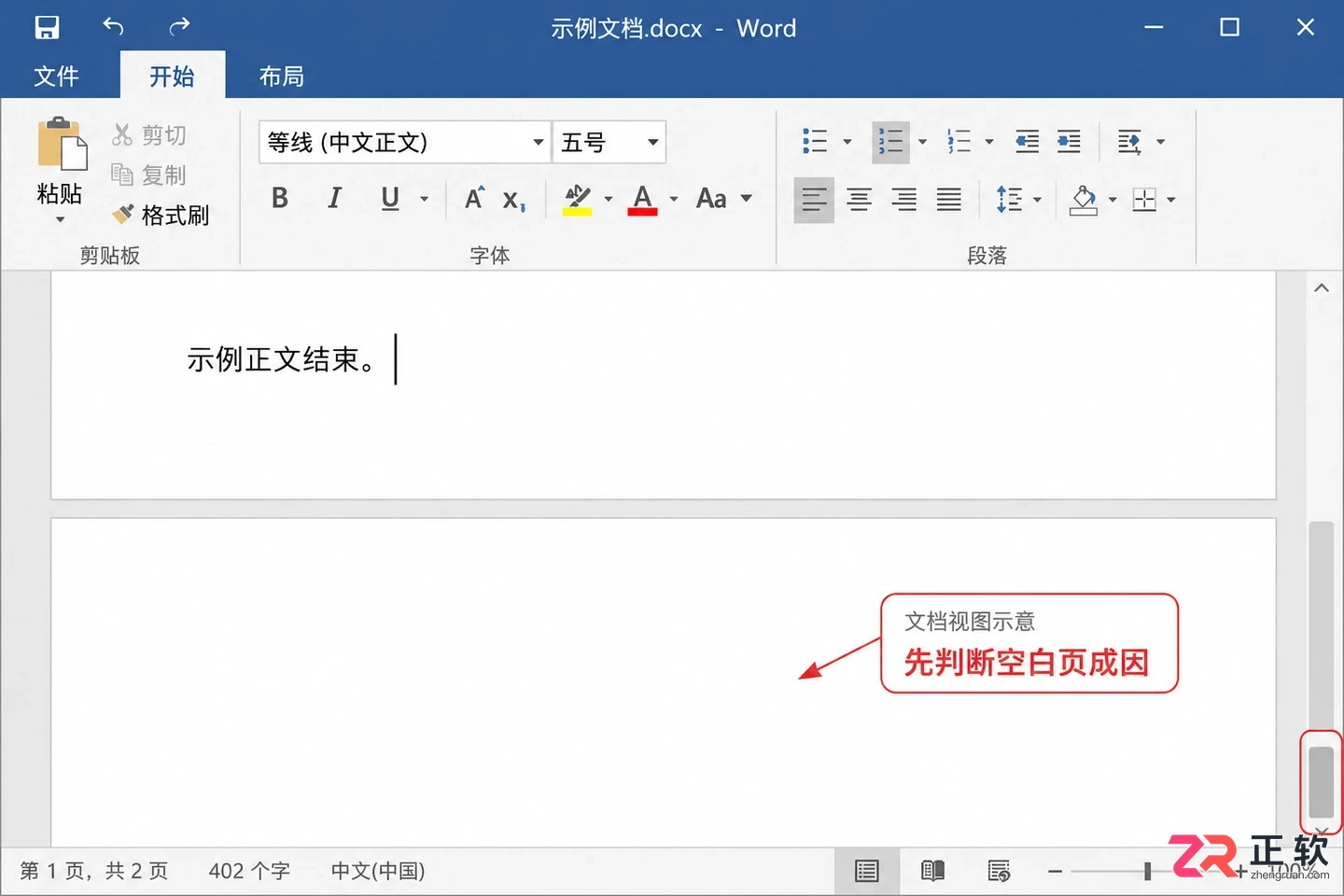Center the paragraph text
Image resolution: width=1344 pixels, height=896 pixels.
pyautogui.click(x=859, y=199)
